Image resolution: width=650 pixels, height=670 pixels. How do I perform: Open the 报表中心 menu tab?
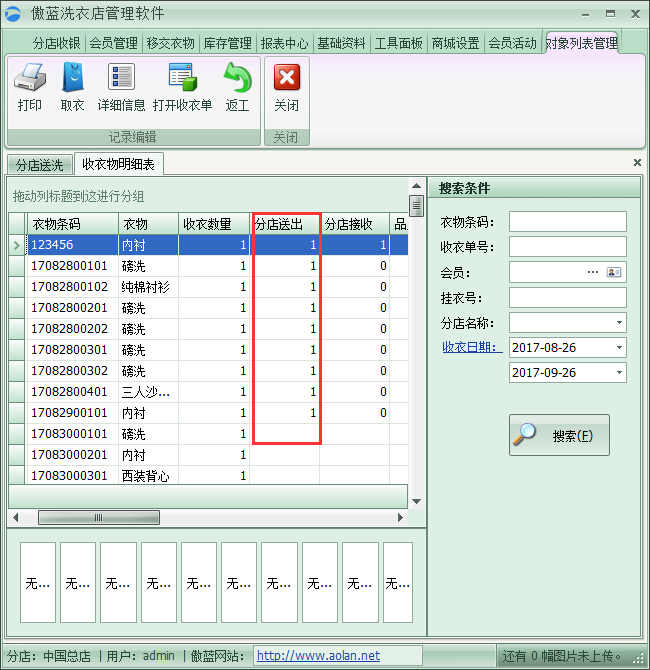click(x=284, y=43)
